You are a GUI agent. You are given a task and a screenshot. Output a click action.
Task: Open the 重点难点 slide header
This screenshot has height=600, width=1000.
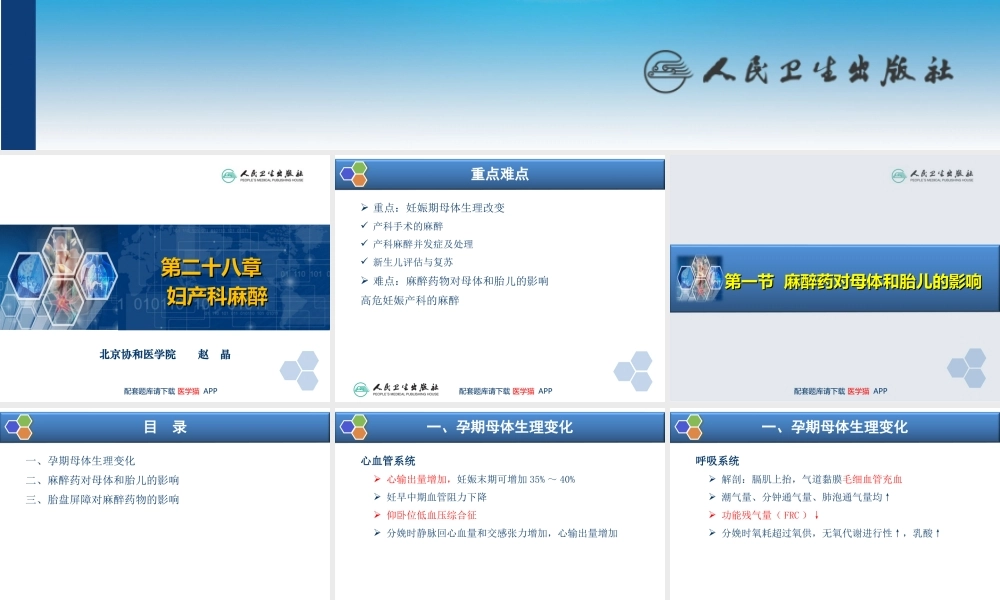pos(497,173)
